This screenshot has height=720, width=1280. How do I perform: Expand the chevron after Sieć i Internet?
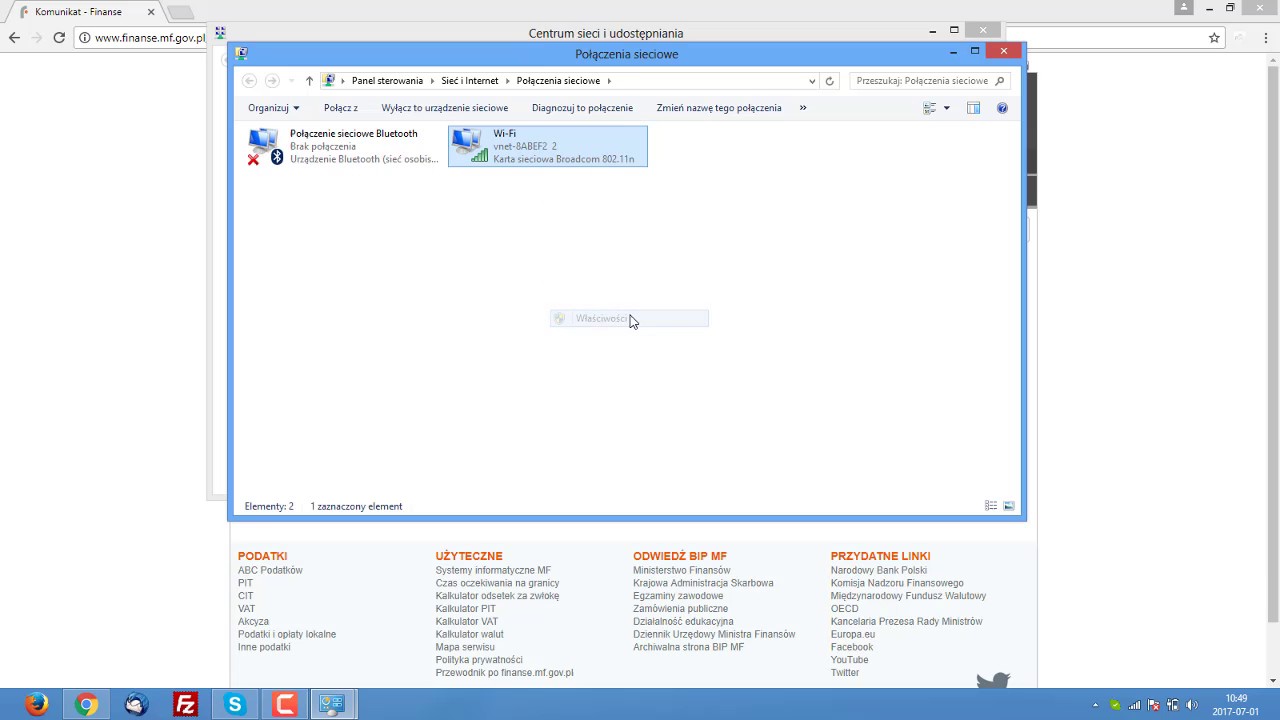(x=507, y=81)
